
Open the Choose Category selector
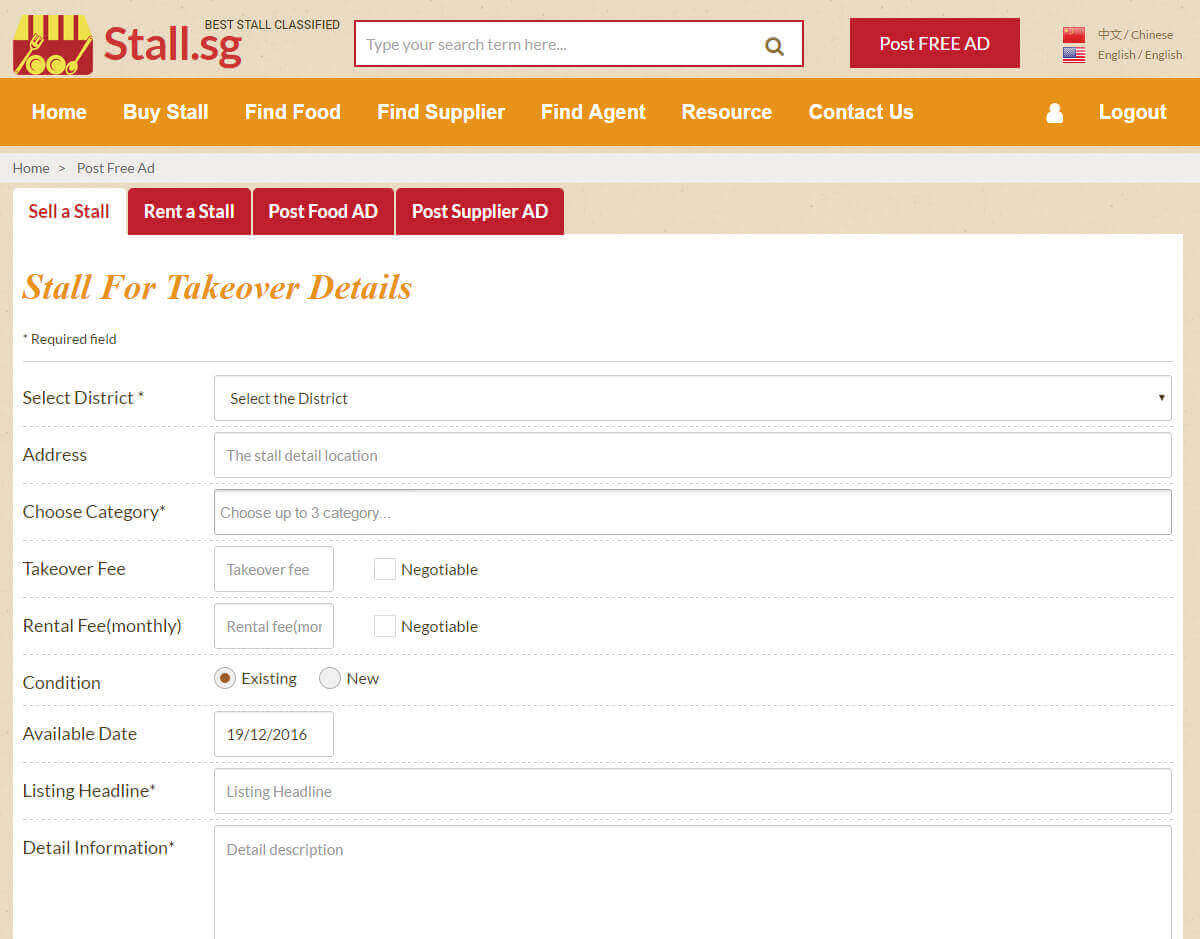tap(692, 512)
